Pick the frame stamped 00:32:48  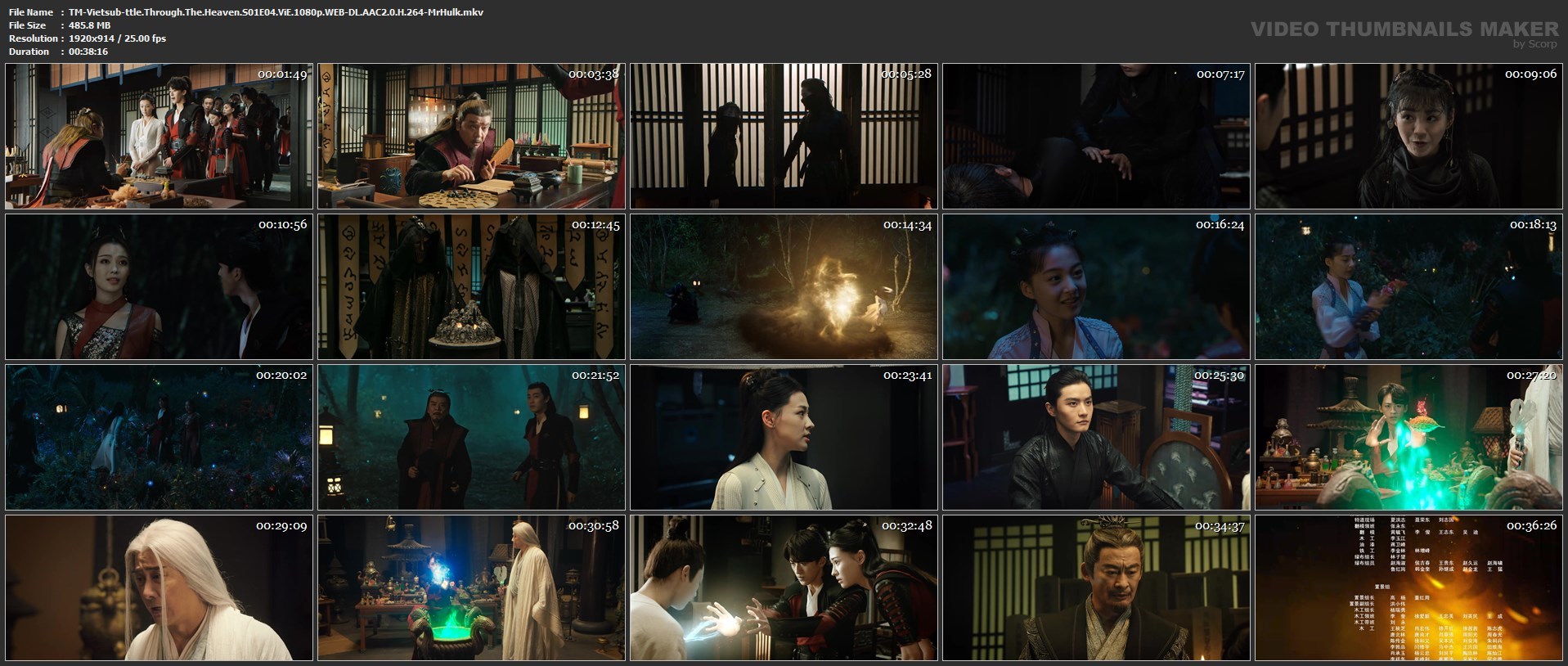(x=784, y=587)
